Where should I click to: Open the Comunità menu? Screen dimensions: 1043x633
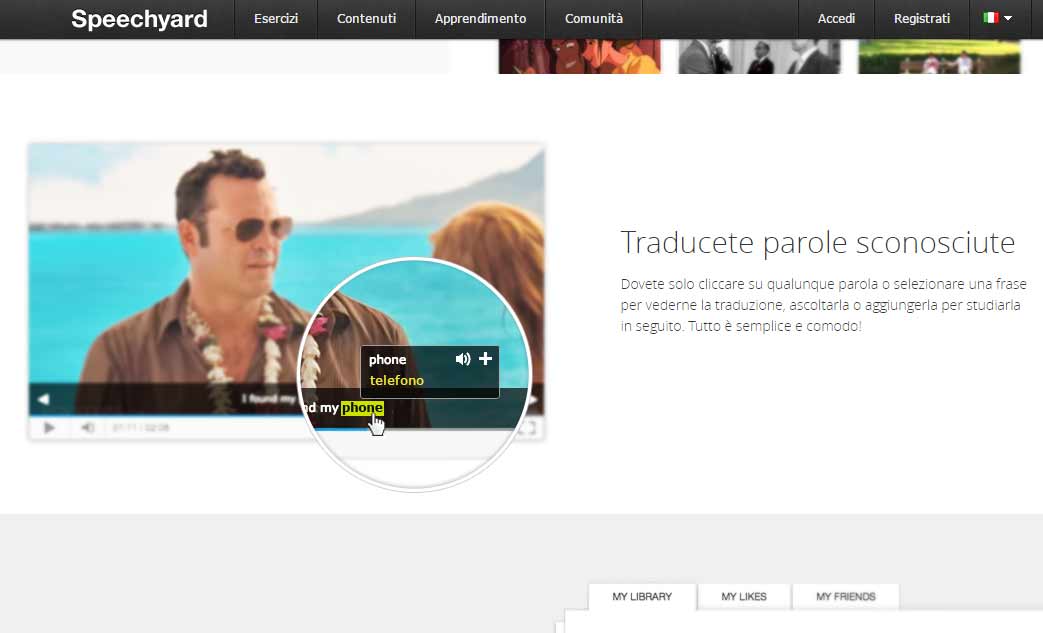tap(594, 19)
